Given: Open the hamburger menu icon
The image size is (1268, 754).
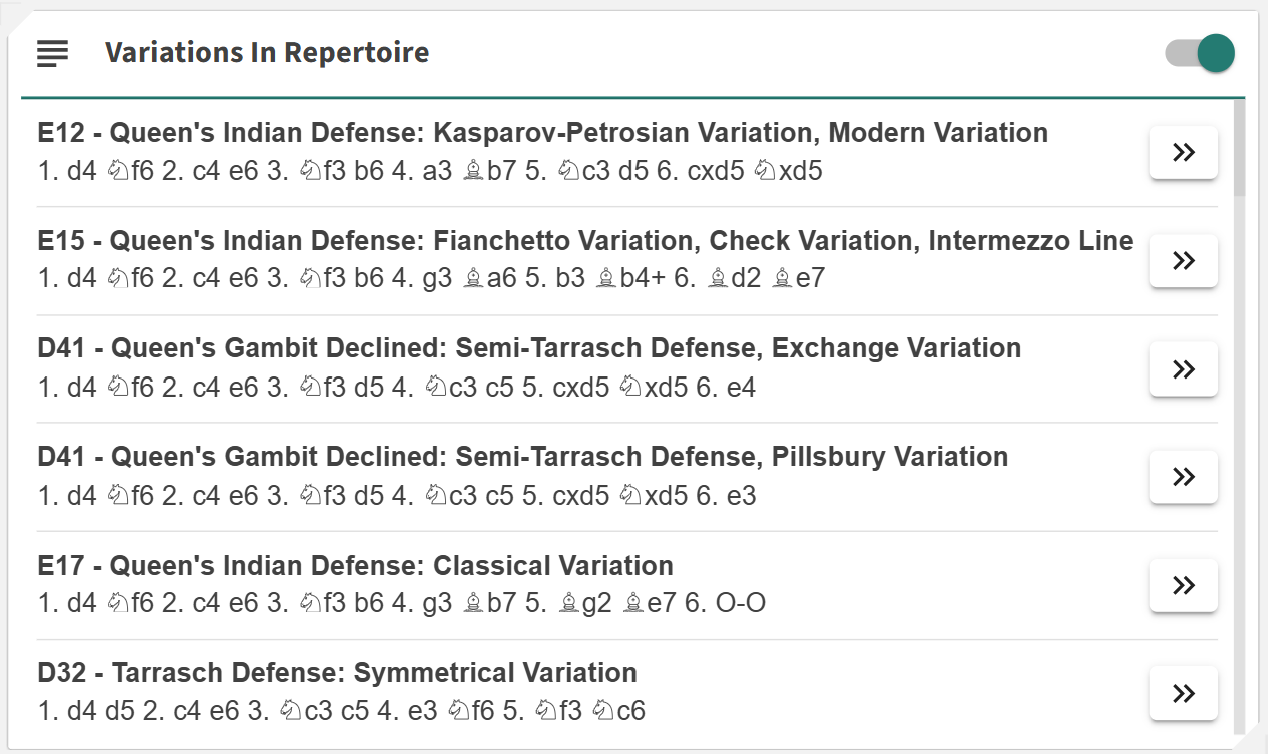Looking at the screenshot, I should coord(52,53).
